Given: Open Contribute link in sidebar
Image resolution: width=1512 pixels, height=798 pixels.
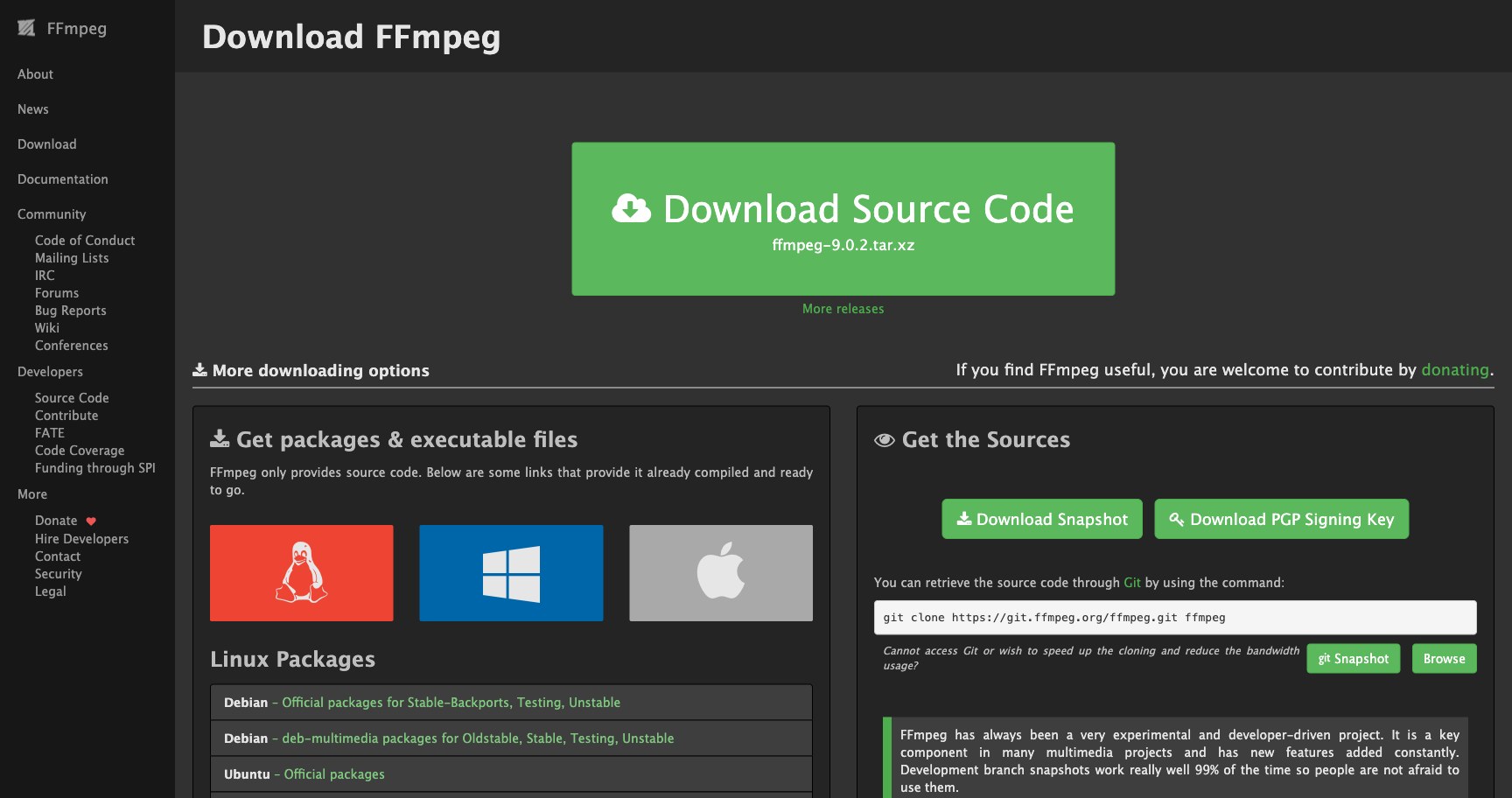Looking at the screenshot, I should pyautogui.click(x=66, y=416).
